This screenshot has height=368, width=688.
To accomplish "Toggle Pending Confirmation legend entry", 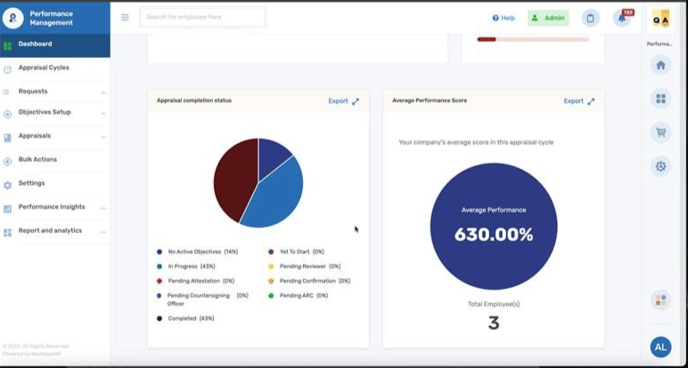I will point(309,281).
